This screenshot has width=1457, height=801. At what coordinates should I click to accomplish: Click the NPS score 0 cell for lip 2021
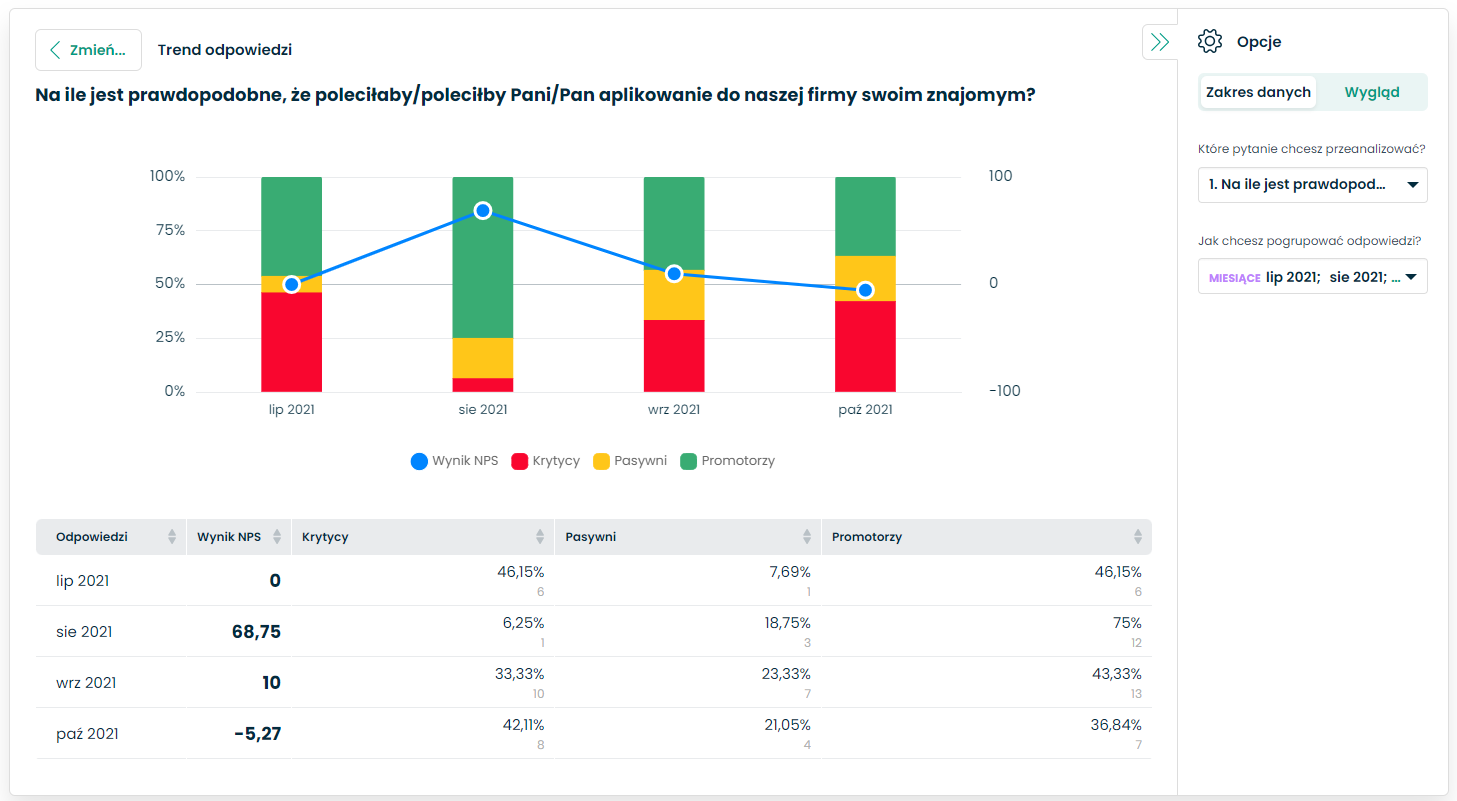pyautogui.click(x=275, y=581)
